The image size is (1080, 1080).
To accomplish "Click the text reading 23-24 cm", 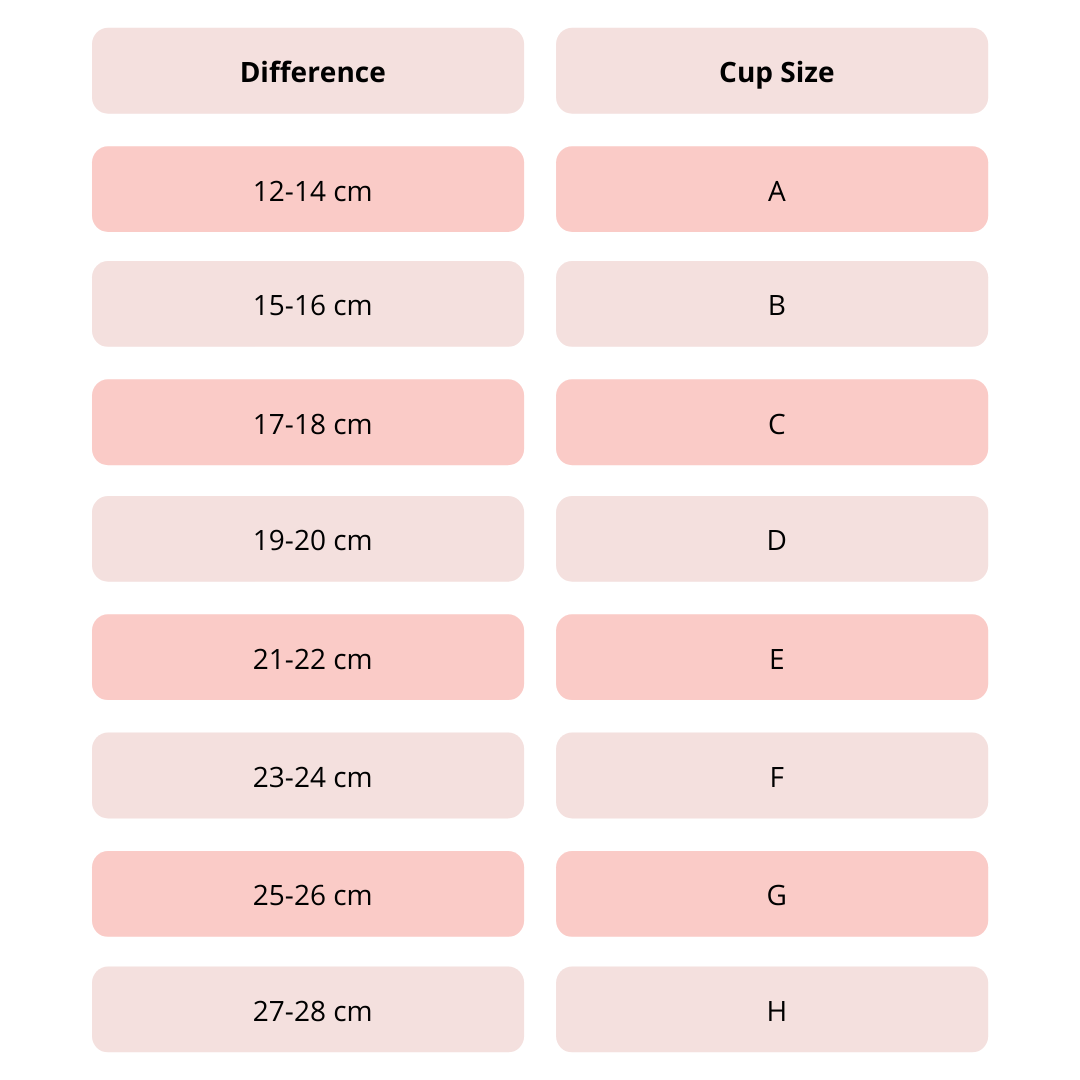I will pyautogui.click(x=312, y=777).
